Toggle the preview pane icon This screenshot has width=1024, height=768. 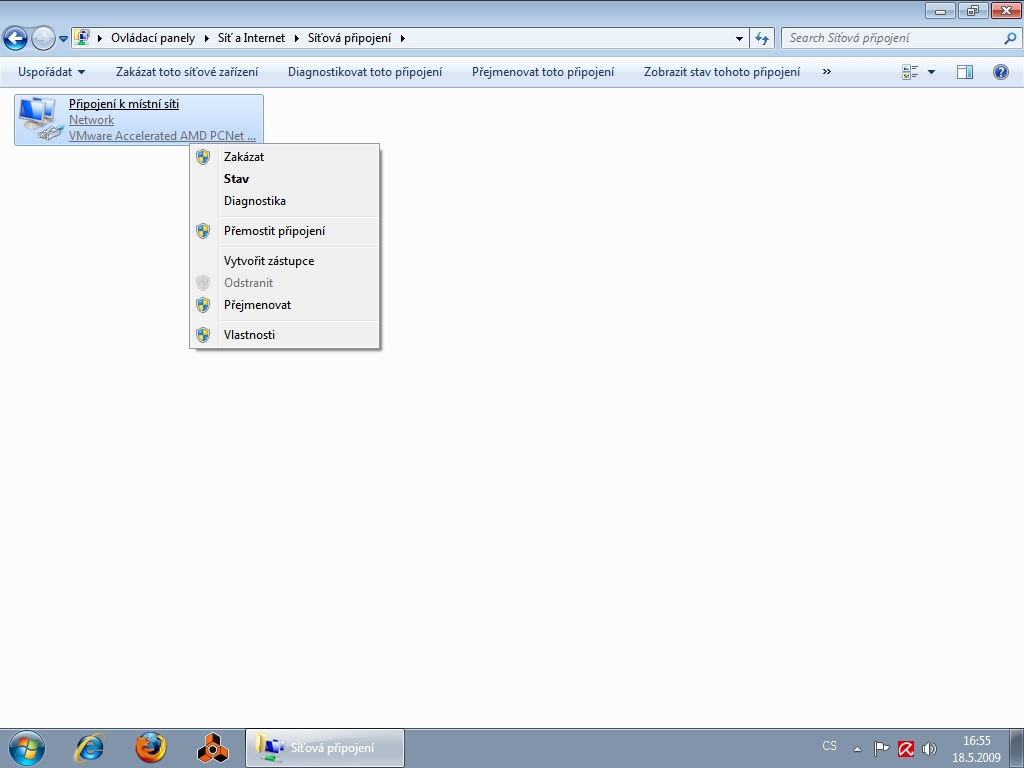pos(965,72)
